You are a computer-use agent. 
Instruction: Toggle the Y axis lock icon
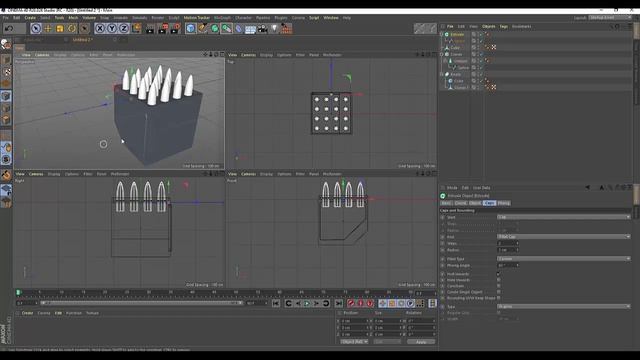(112, 28)
